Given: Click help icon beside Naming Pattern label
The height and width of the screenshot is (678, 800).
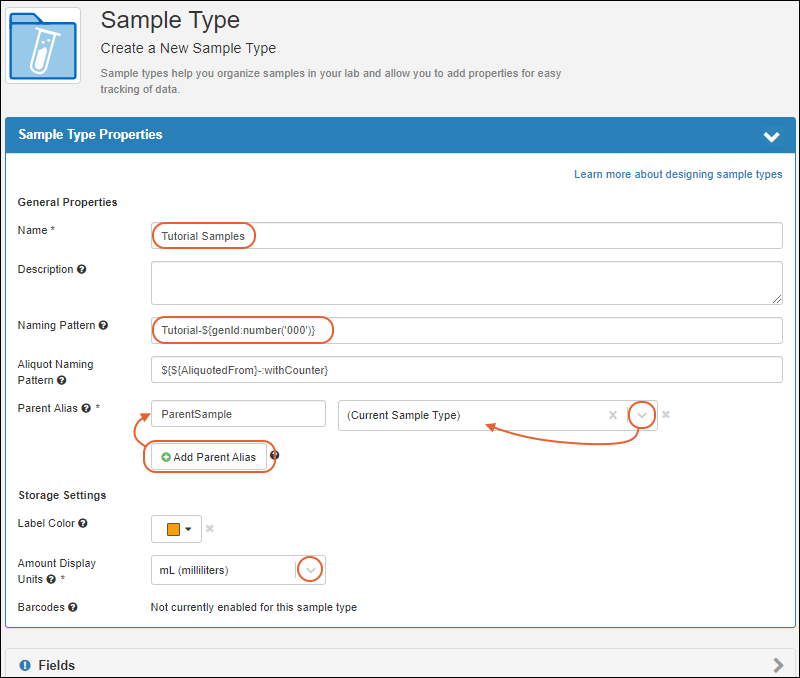Looking at the screenshot, I should click(x=103, y=326).
